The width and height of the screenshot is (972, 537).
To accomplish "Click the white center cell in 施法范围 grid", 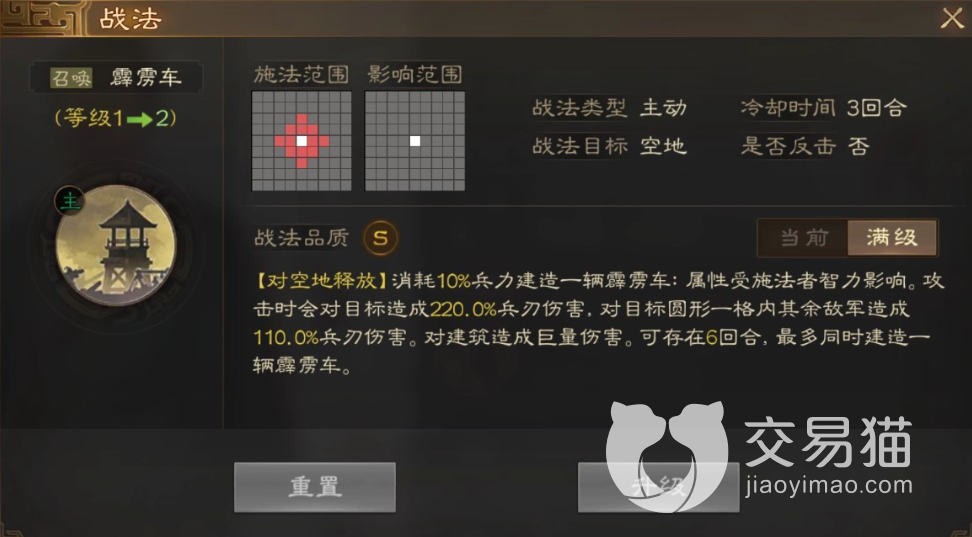I will pos(302,141).
